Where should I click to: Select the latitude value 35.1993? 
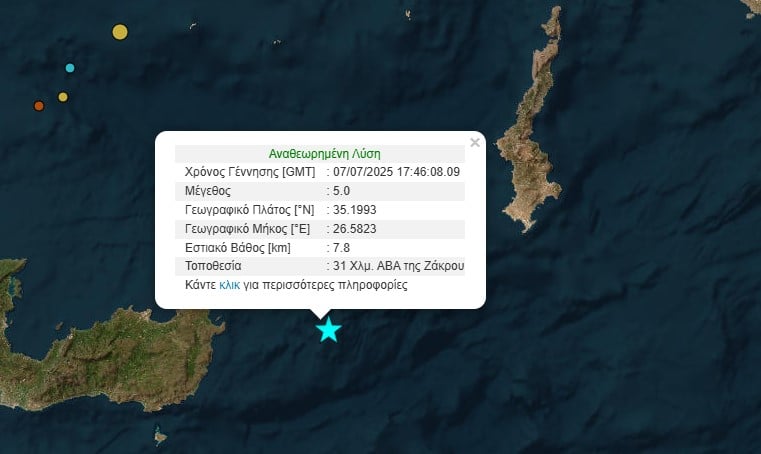pyautogui.click(x=355, y=210)
